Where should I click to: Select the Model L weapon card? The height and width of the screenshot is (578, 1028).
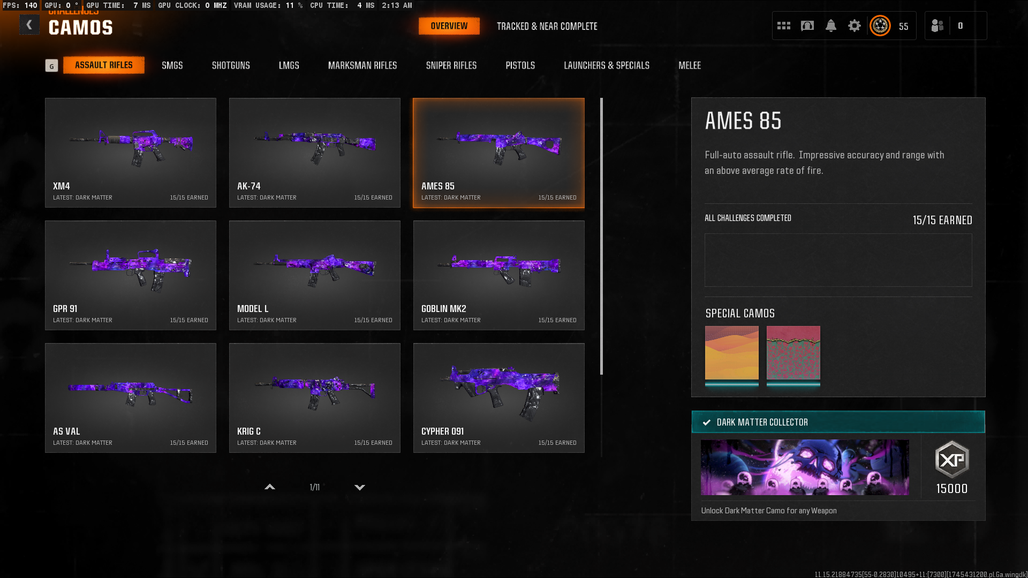[315, 275]
